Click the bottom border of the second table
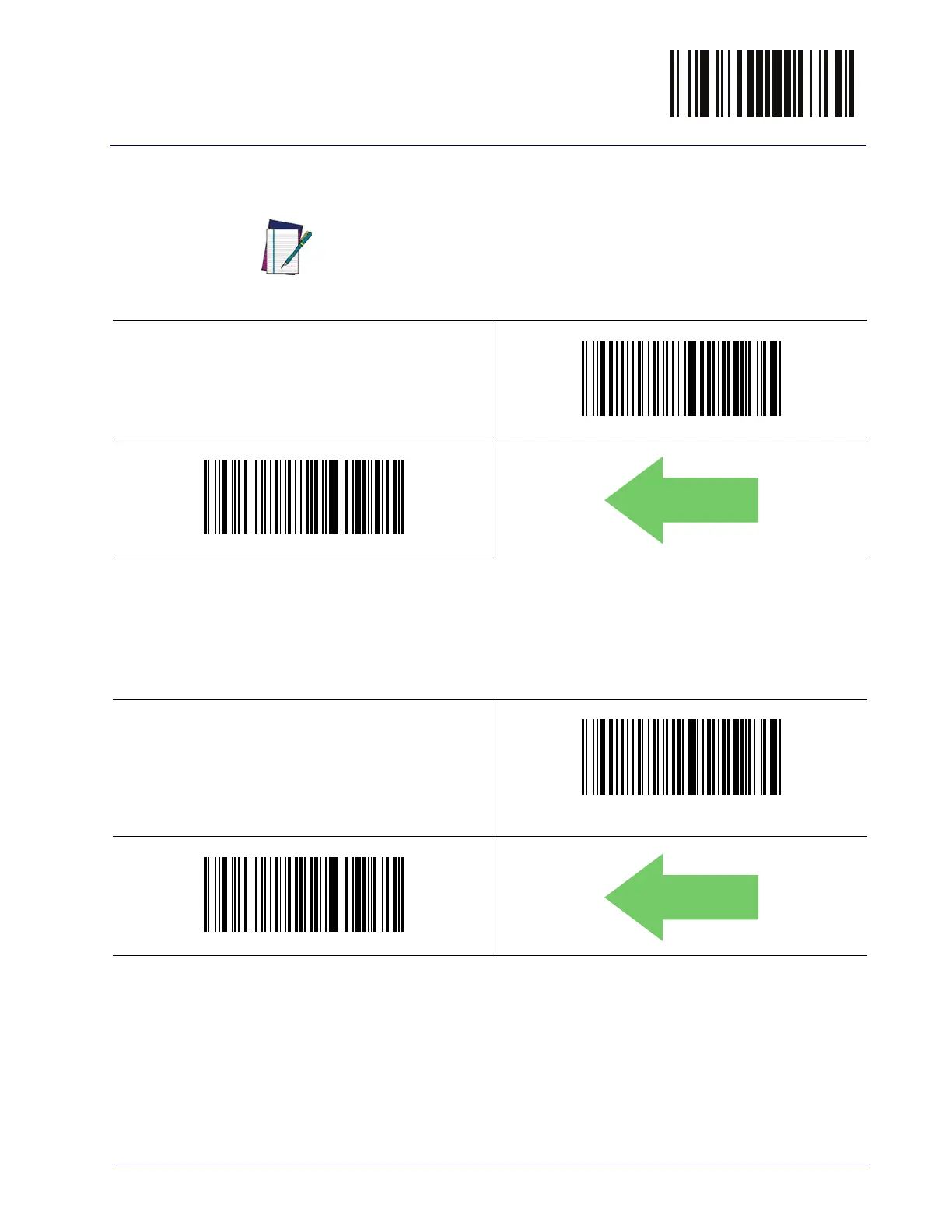The image size is (952, 1232). [x=490, y=955]
